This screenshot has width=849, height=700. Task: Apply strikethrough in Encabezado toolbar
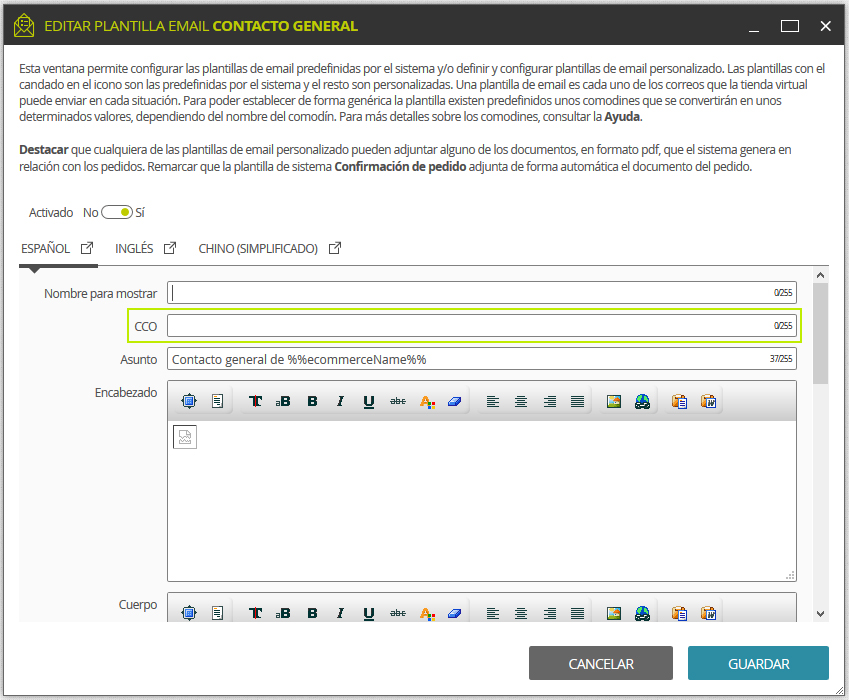[x=397, y=401]
